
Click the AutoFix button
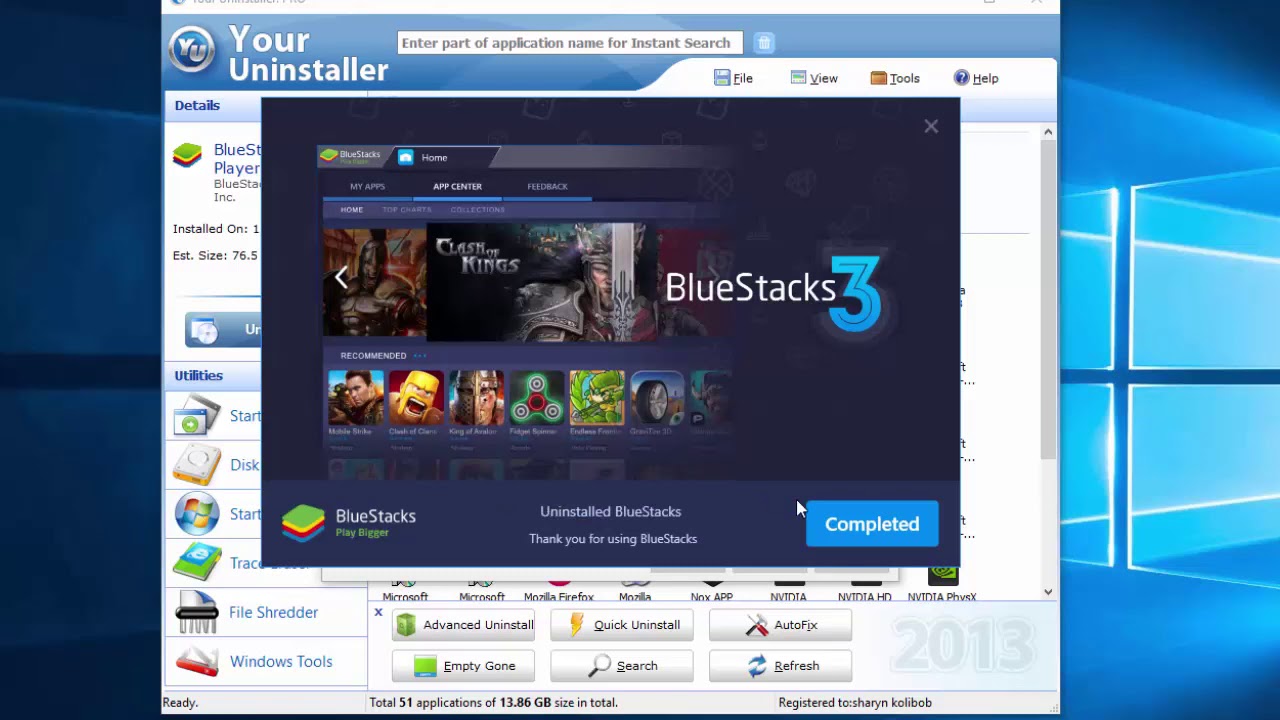pyautogui.click(x=780, y=625)
